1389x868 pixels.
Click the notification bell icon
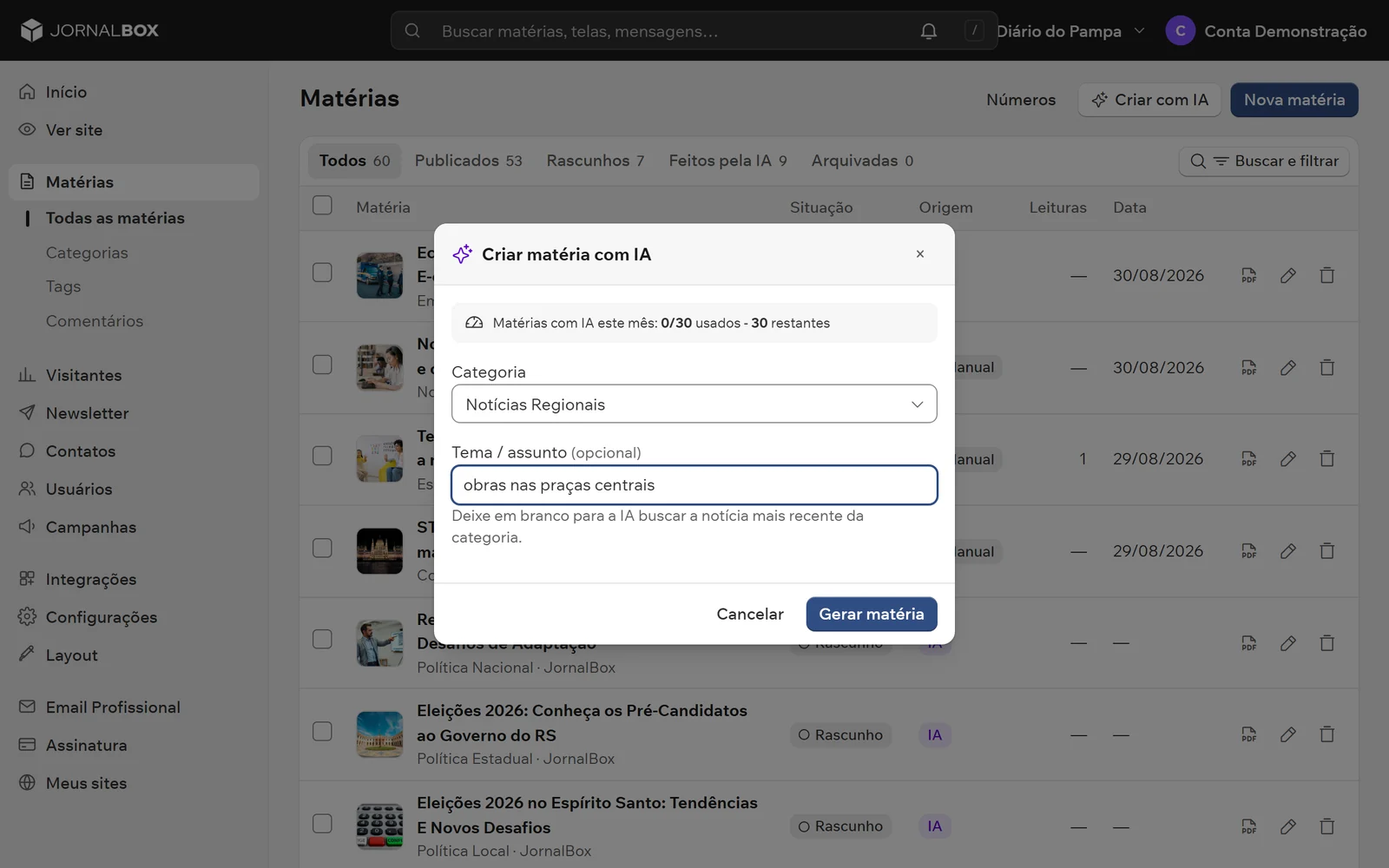(x=928, y=31)
